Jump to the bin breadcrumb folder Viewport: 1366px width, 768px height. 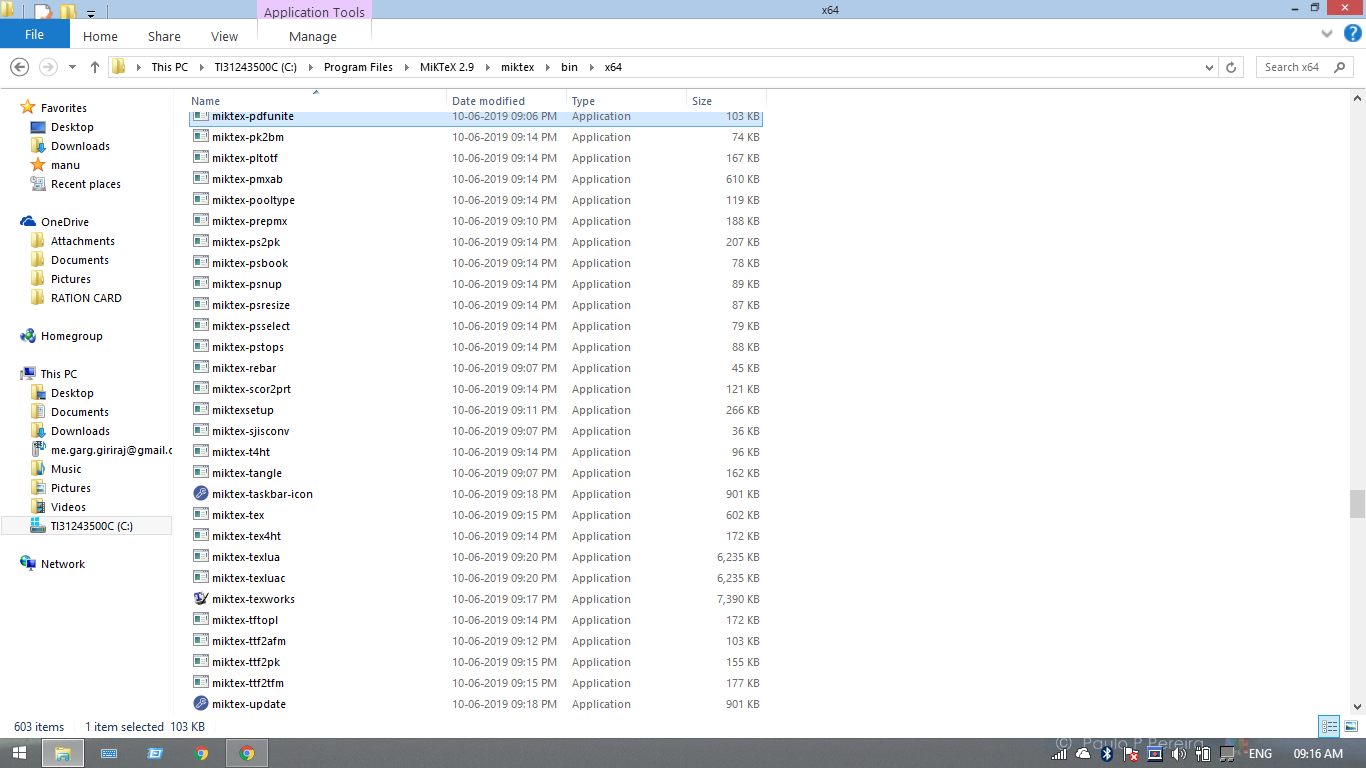click(569, 67)
